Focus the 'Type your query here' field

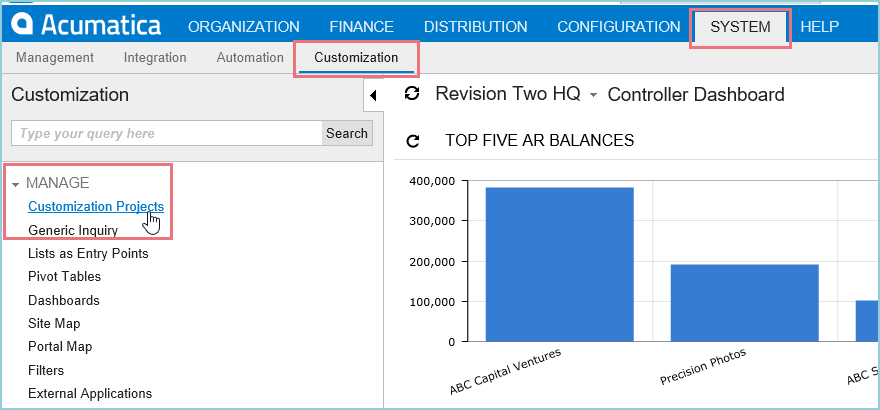point(167,133)
